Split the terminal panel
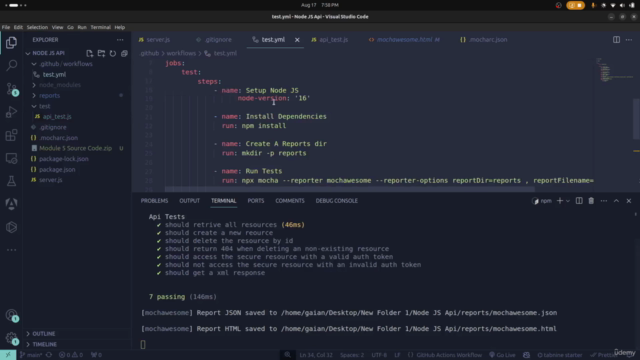This screenshot has height=360, width=640. tap(579, 201)
